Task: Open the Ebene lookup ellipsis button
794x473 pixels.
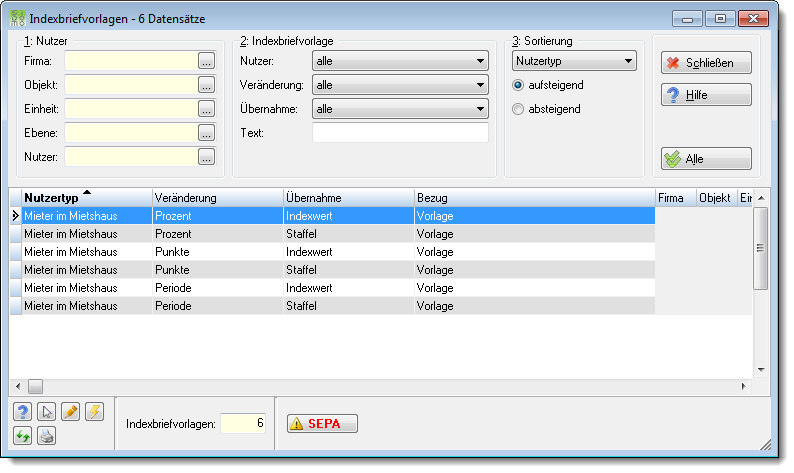Action: point(206,133)
